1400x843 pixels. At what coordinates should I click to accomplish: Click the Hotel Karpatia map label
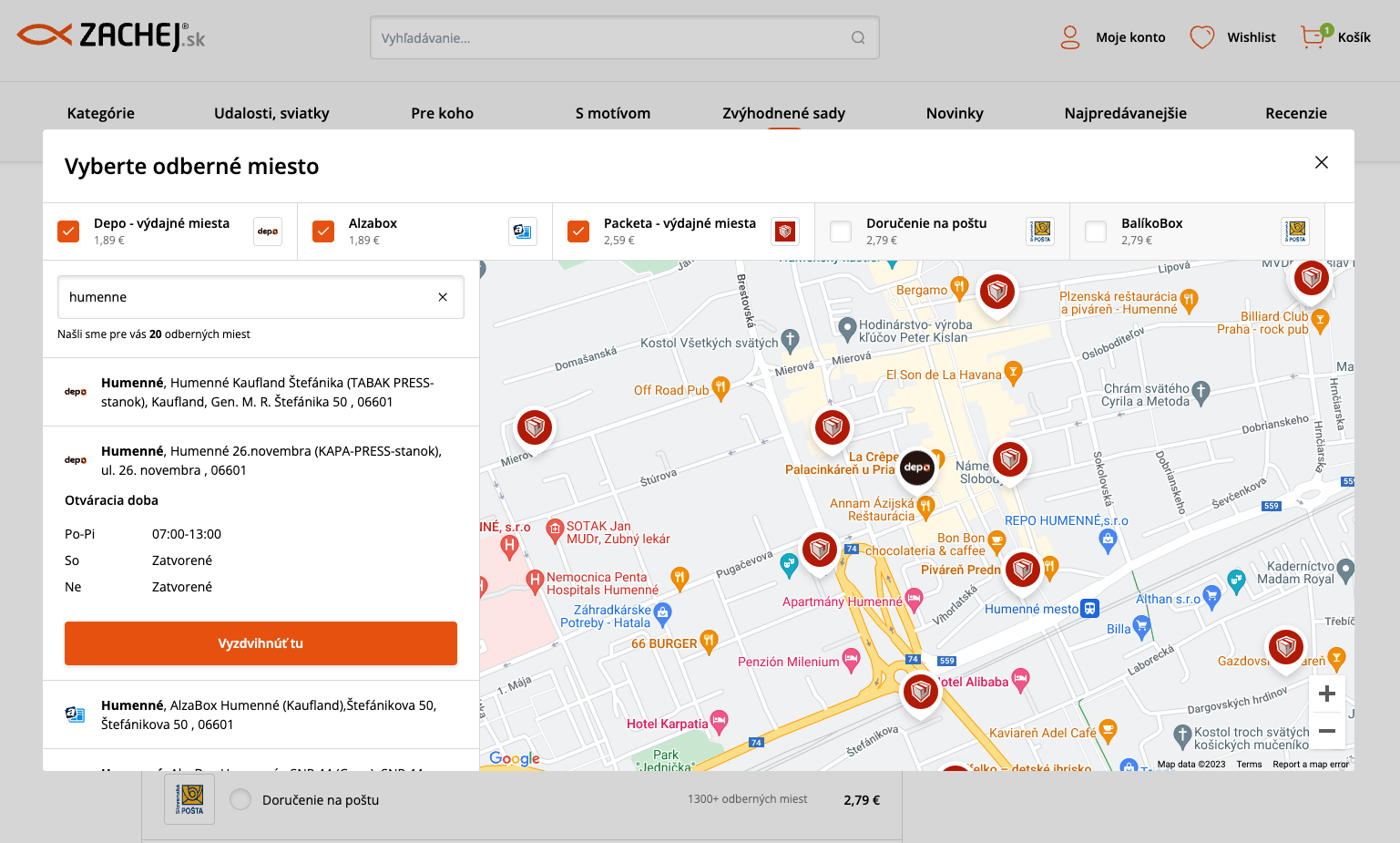667,724
